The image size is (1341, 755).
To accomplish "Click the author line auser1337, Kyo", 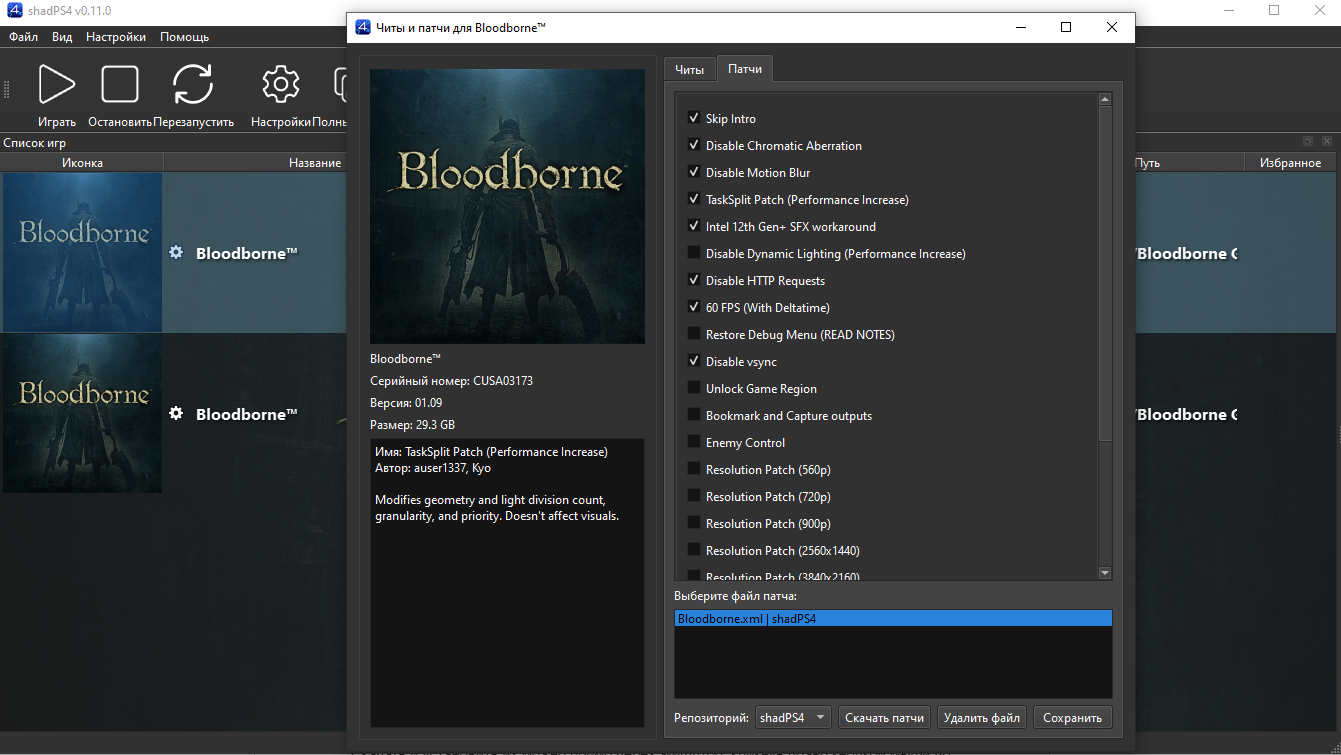I will click(433, 468).
